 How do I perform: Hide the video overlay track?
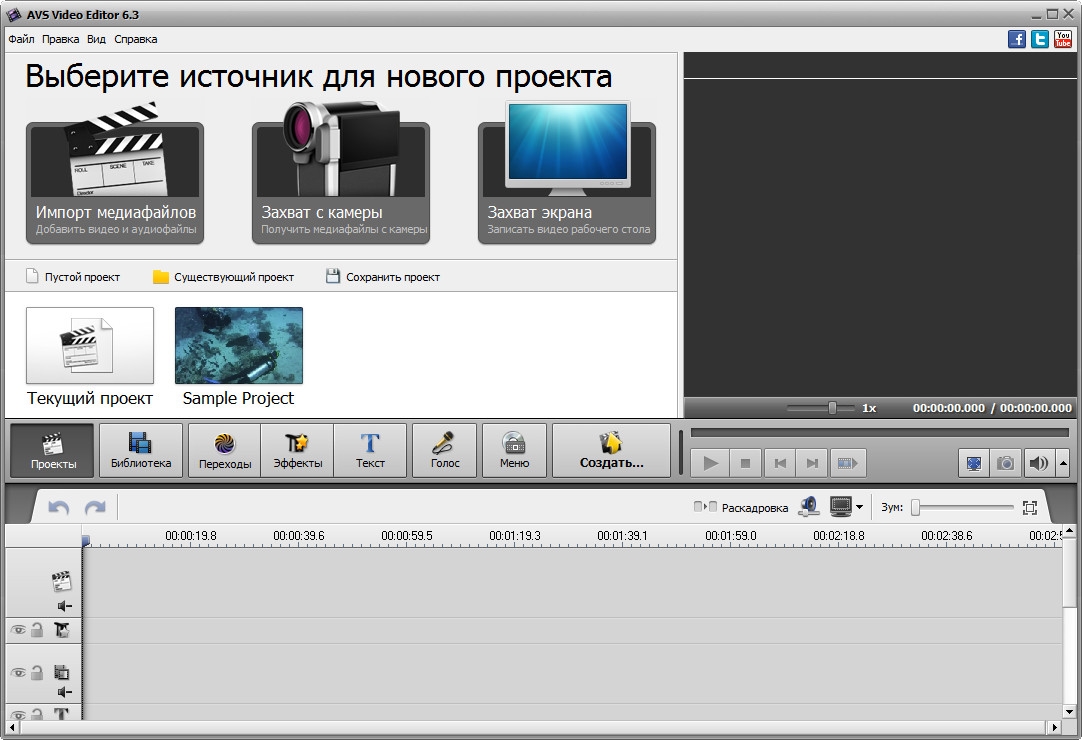18,672
